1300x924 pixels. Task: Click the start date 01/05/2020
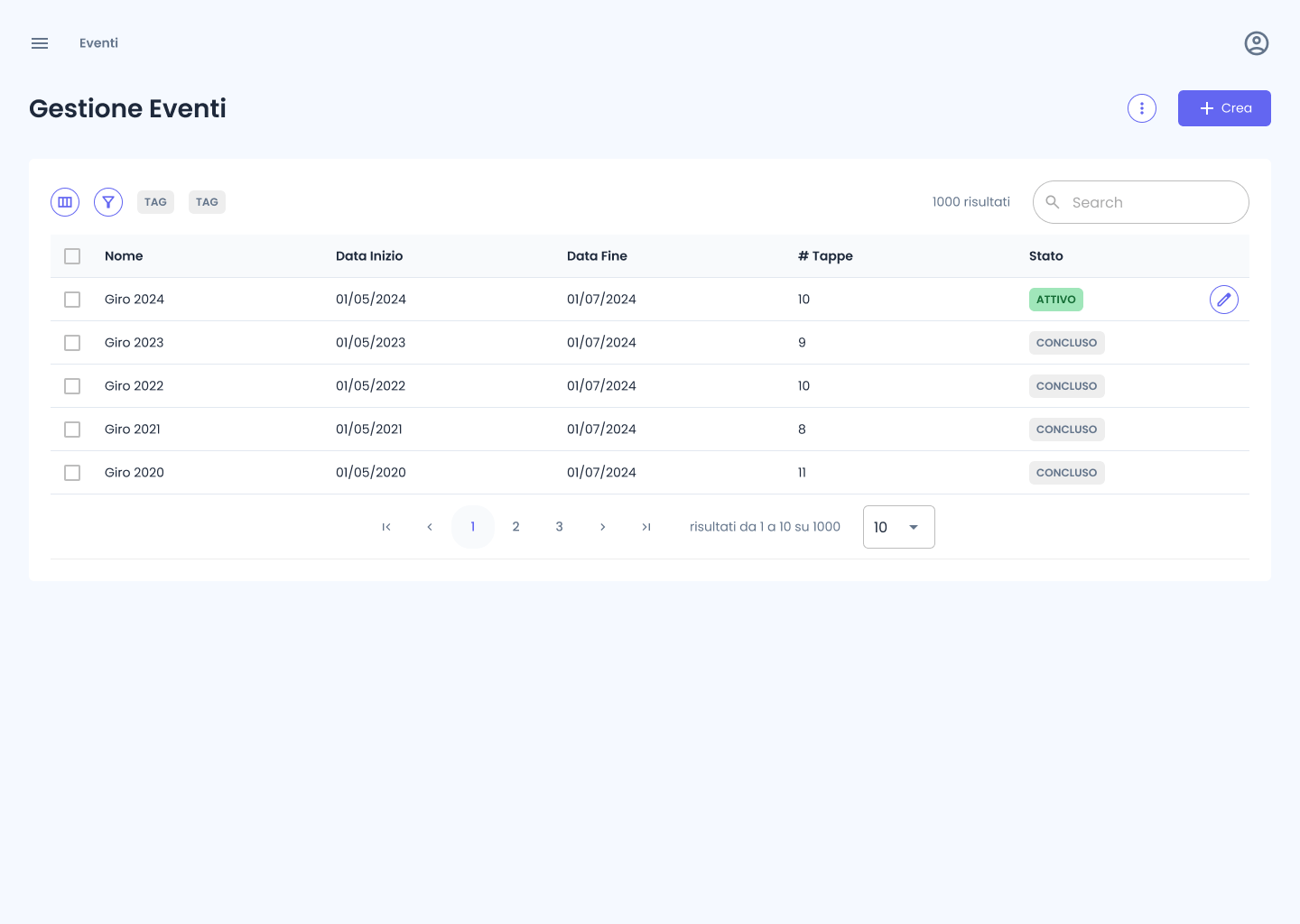[x=371, y=473]
